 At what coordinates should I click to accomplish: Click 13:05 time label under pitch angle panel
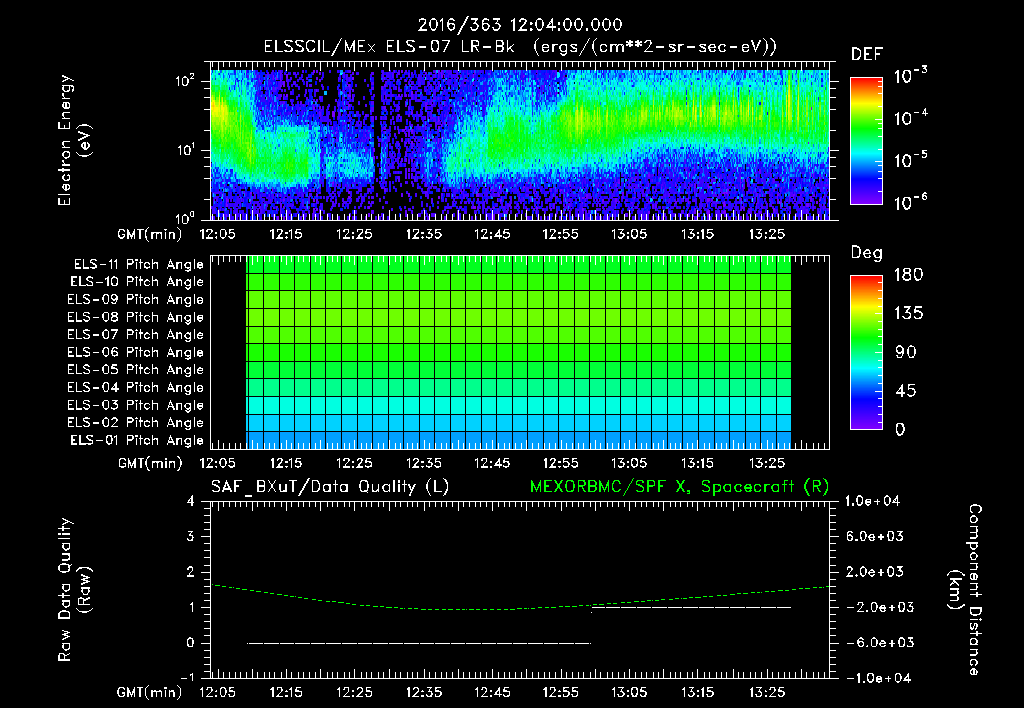point(629,463)
